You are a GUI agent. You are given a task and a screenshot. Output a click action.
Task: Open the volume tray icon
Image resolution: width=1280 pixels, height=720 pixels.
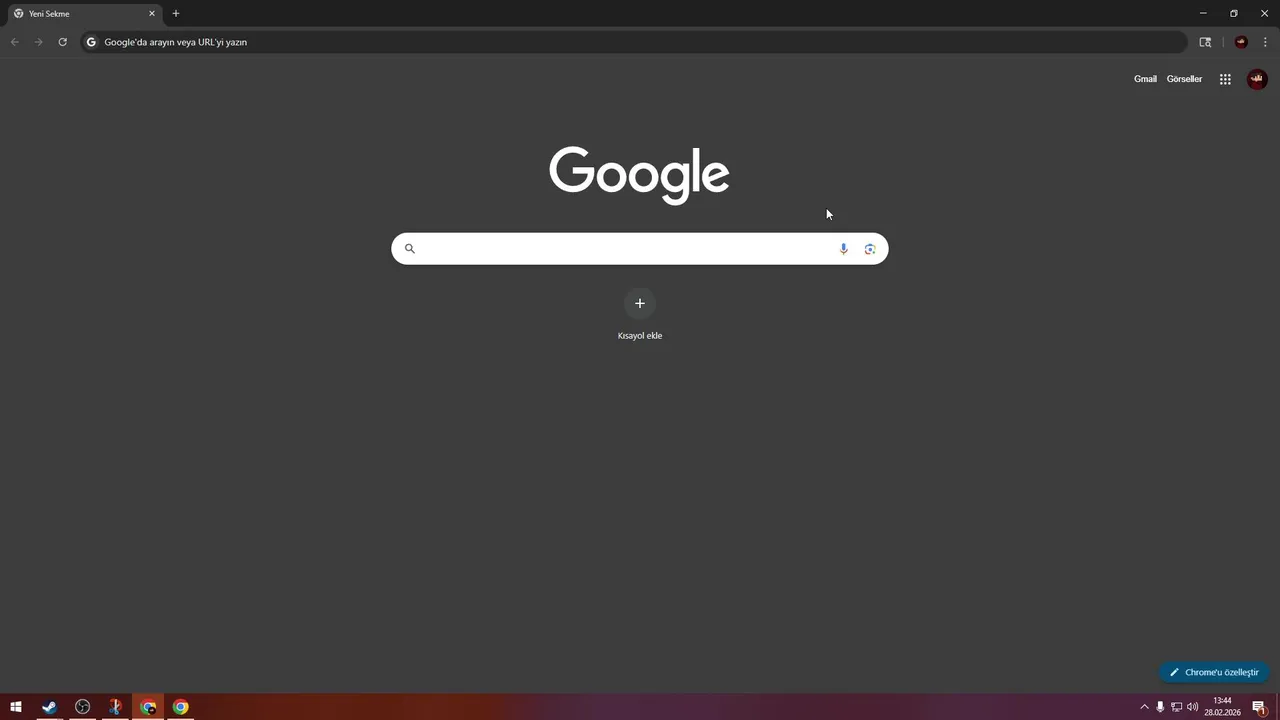point(1192,707)
